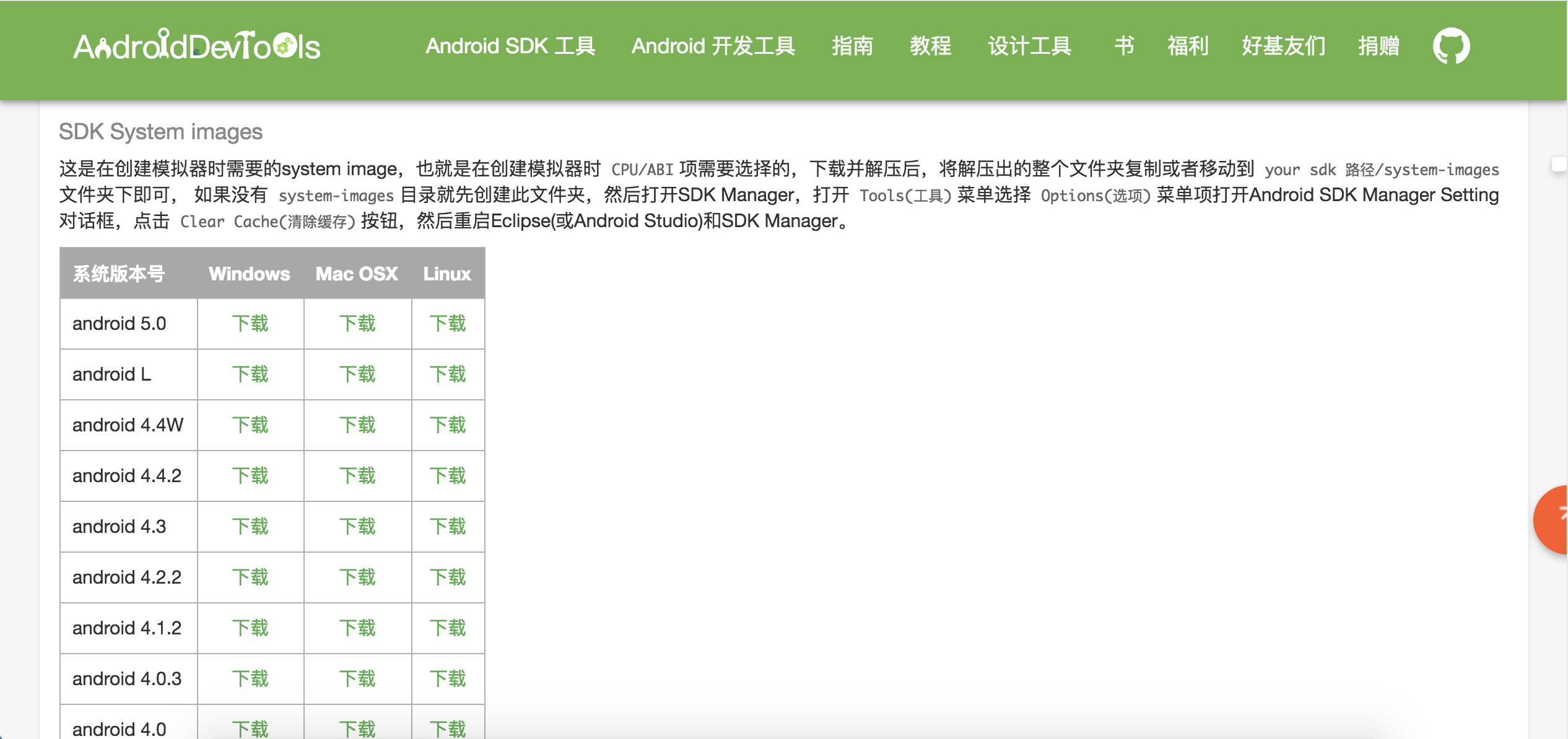The height and width of the screenshot is (739, 1568).
Task: Download android 4.2.2 image for Windows
Action: pyautogui.click(x=250, y=577)
